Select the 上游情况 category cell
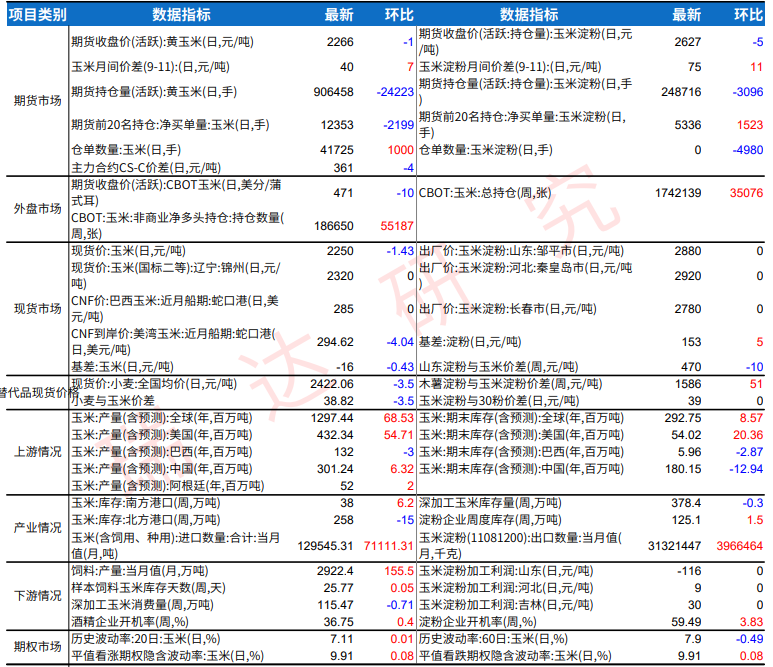Image resolution: width=773 pixels, height=667 pixels. point(37,452)
